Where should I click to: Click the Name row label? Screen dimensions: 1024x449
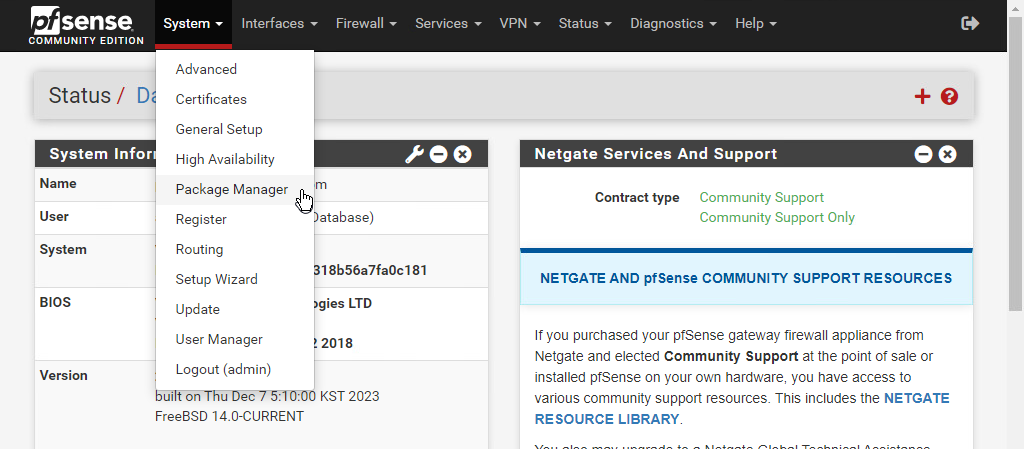click(57, 184)
